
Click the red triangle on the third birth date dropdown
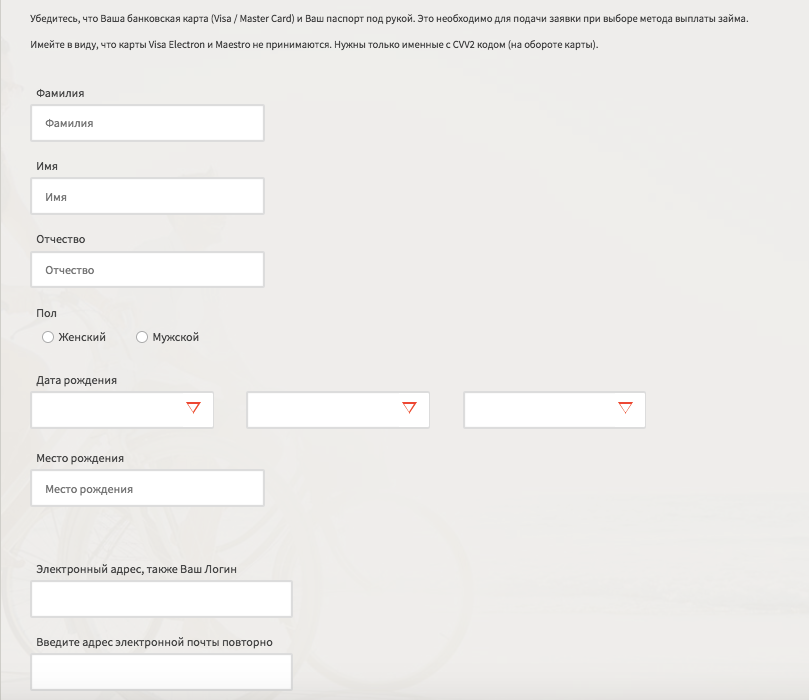[x=626, y=408]
